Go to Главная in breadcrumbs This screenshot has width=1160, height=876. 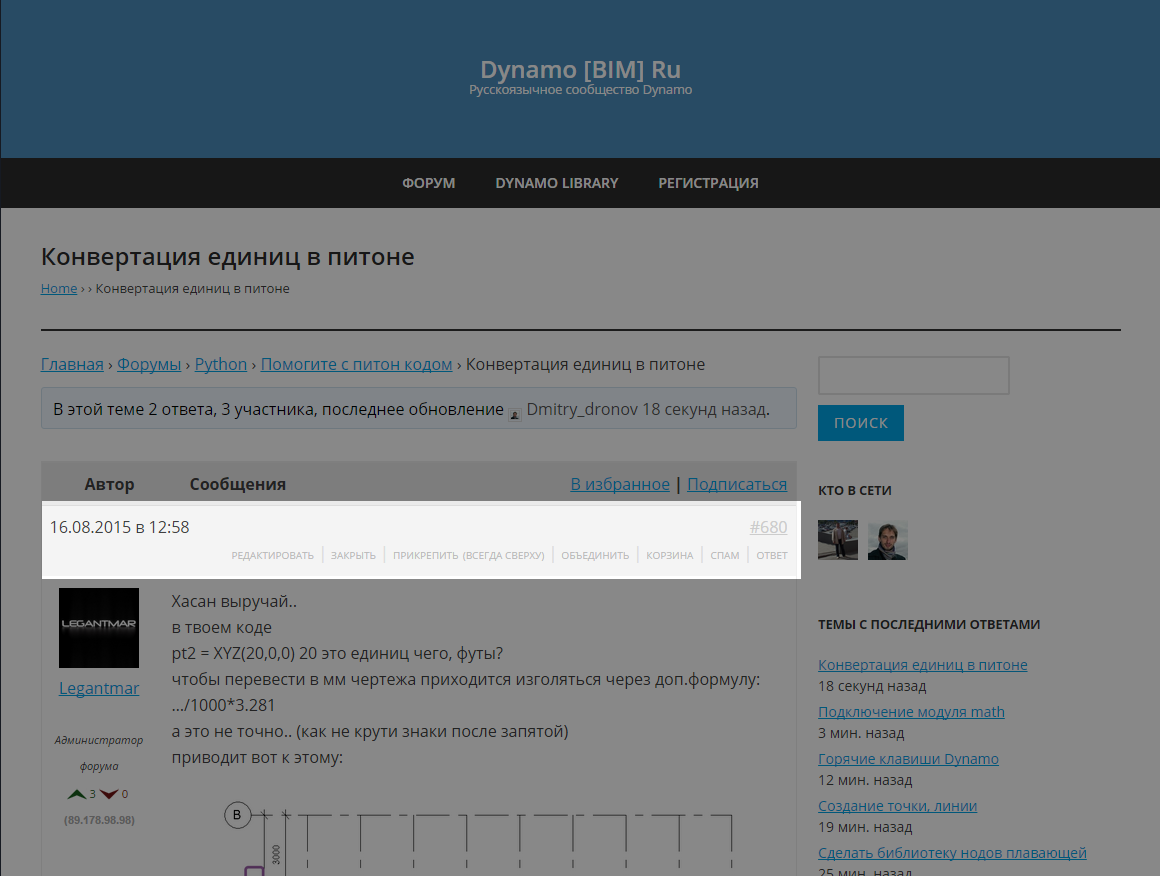[72, 364]
